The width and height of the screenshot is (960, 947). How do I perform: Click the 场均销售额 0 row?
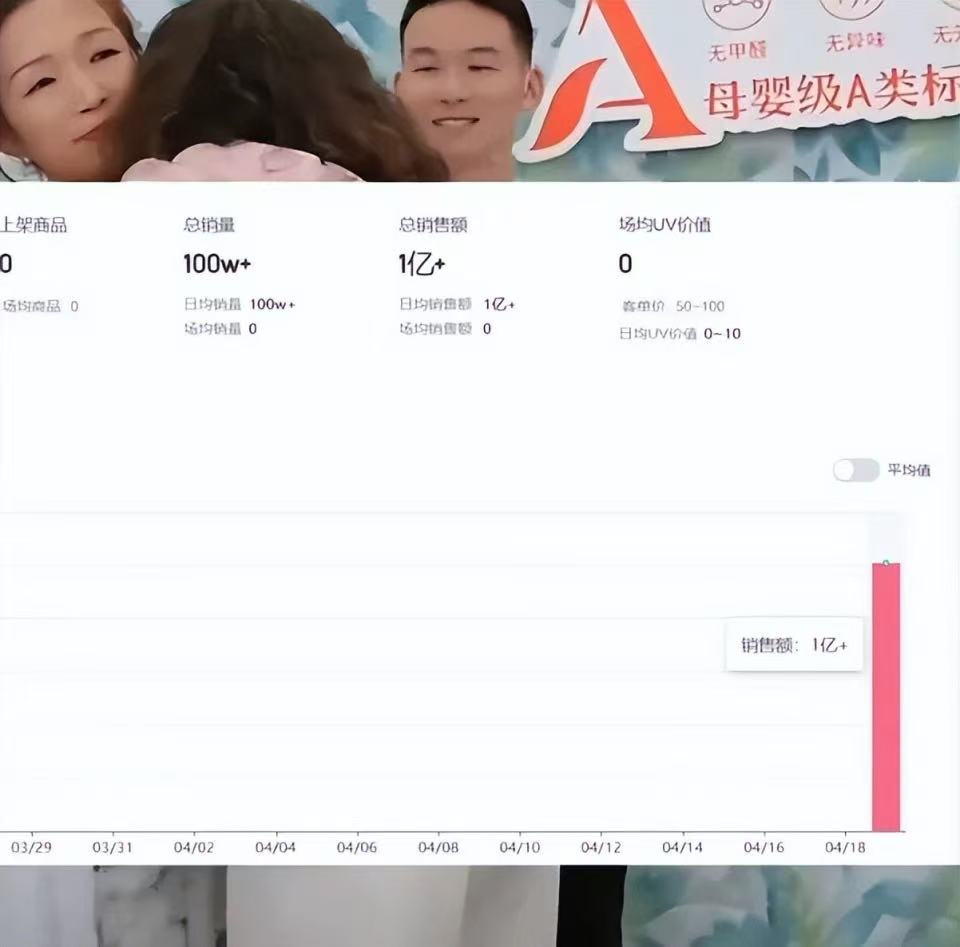(445, 329)
